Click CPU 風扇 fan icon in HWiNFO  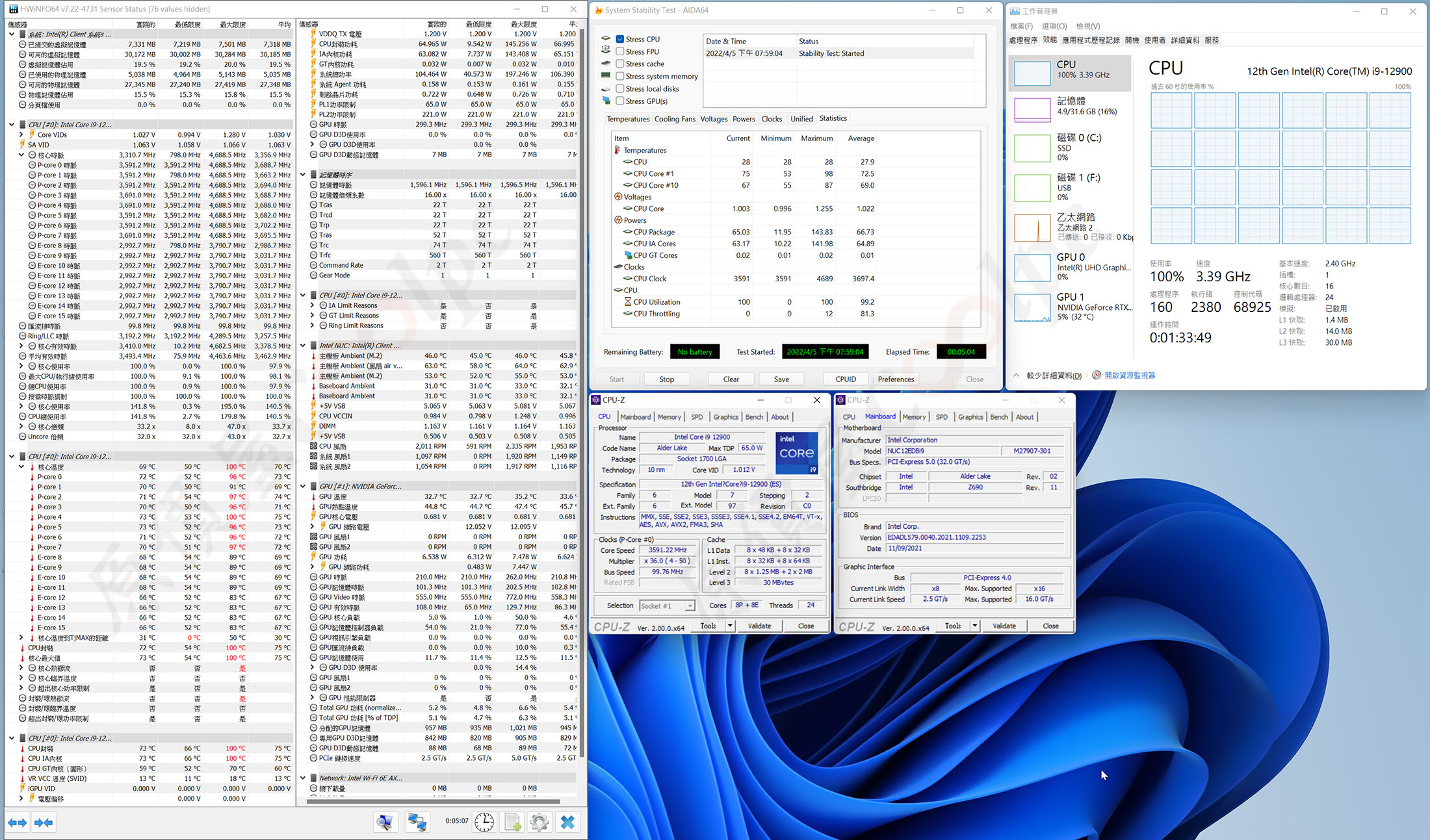pos(313,446)
